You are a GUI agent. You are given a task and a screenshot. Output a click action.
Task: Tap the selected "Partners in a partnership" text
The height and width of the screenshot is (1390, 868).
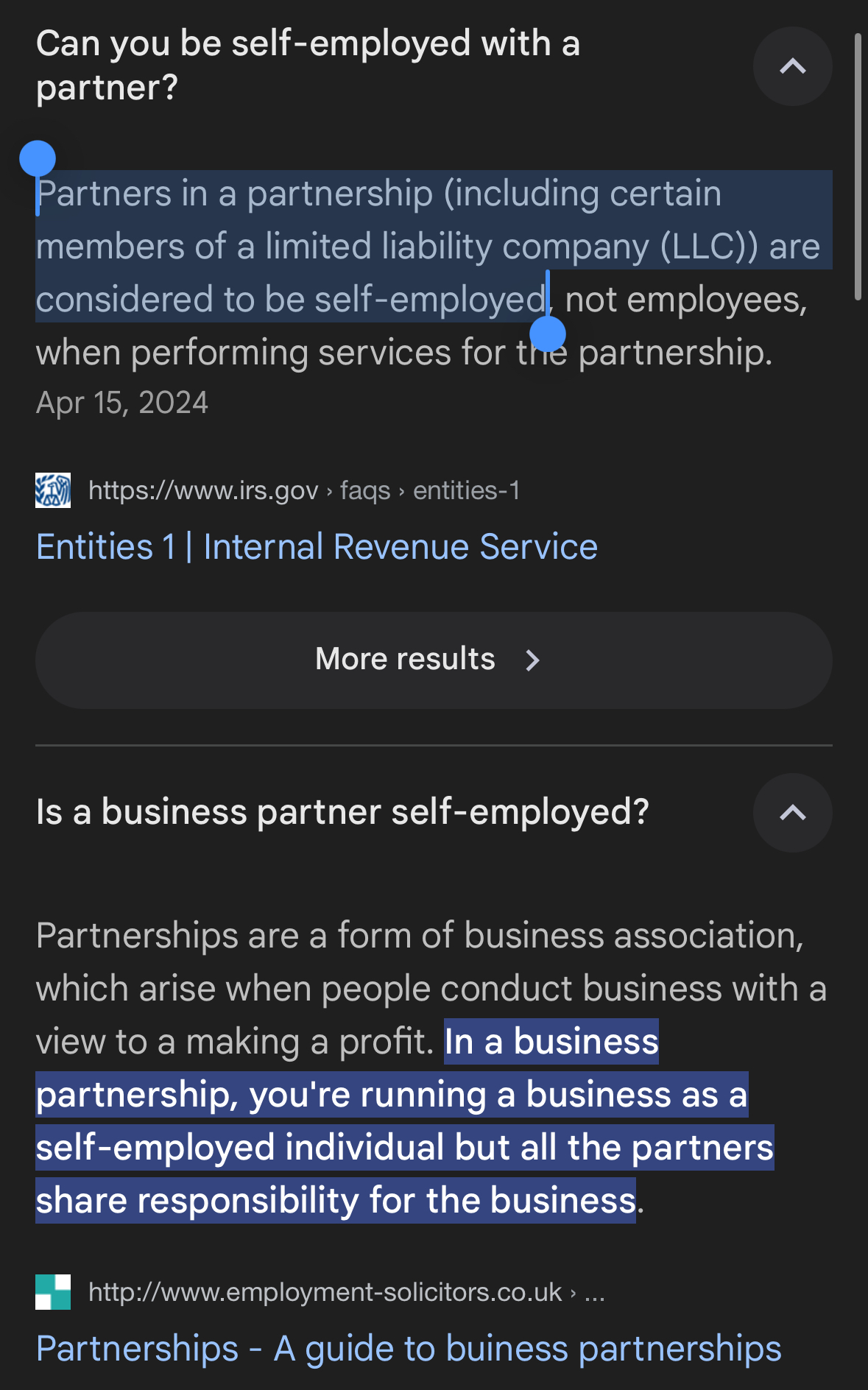(x=378, y=194)
